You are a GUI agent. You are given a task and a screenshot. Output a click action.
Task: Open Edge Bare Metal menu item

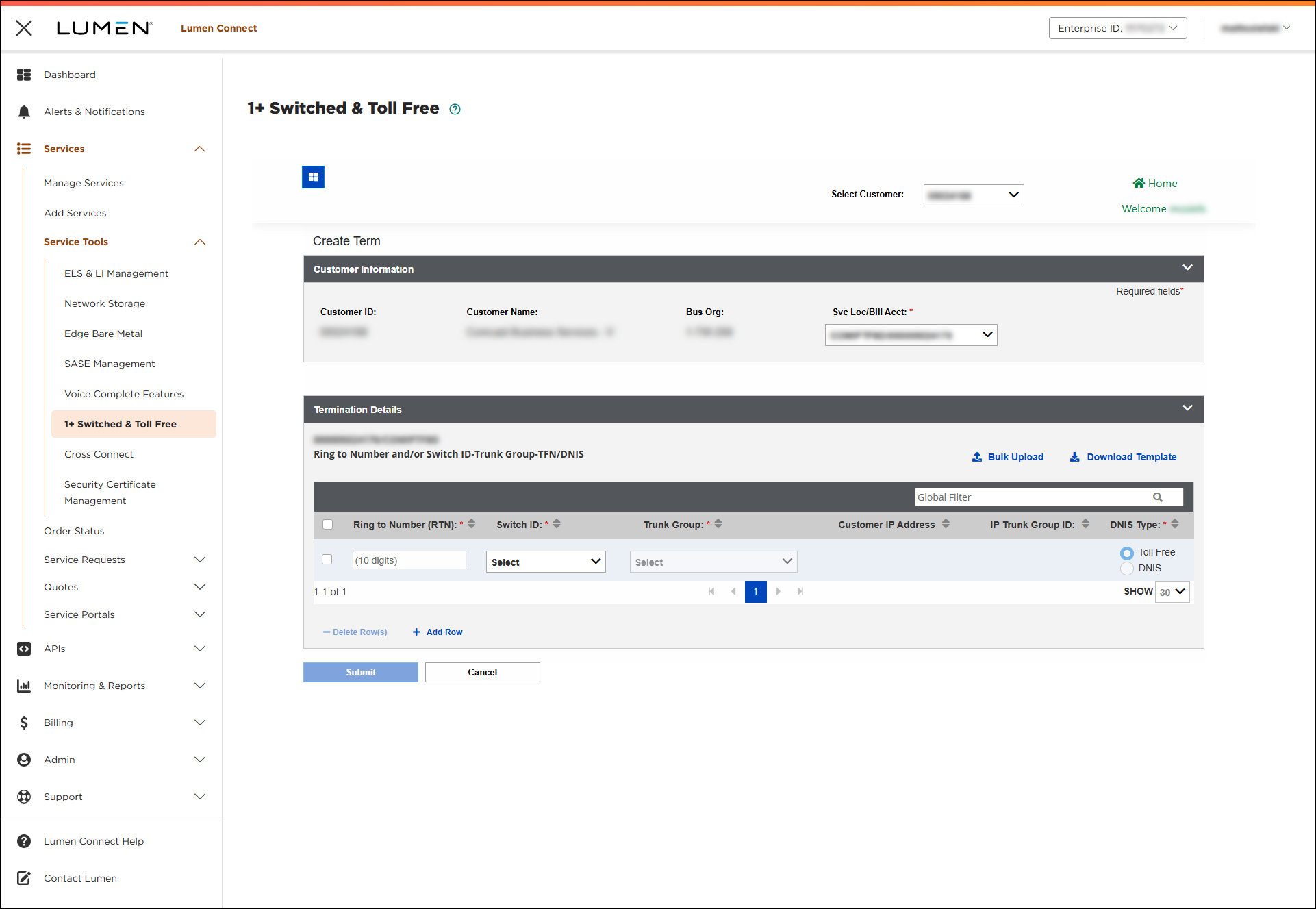point(103,334)
